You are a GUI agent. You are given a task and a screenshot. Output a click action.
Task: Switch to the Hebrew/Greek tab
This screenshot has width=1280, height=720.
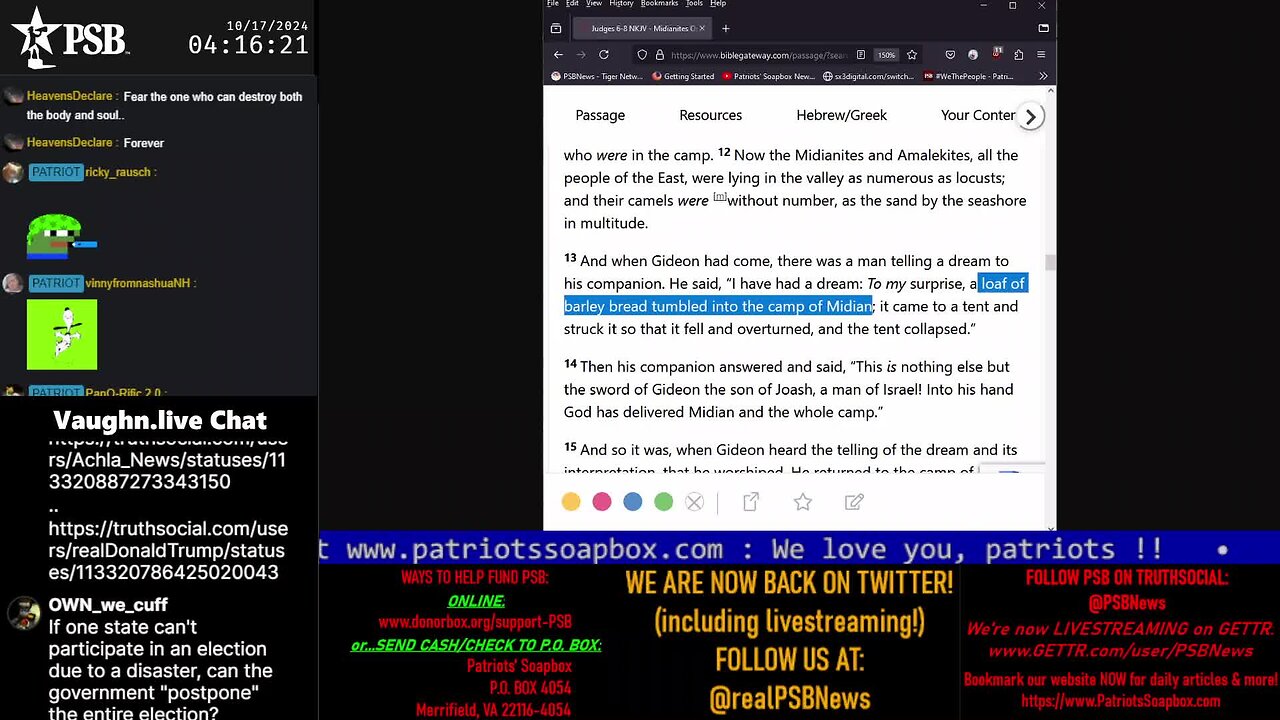pyautogui.click(x=841, y=115)
